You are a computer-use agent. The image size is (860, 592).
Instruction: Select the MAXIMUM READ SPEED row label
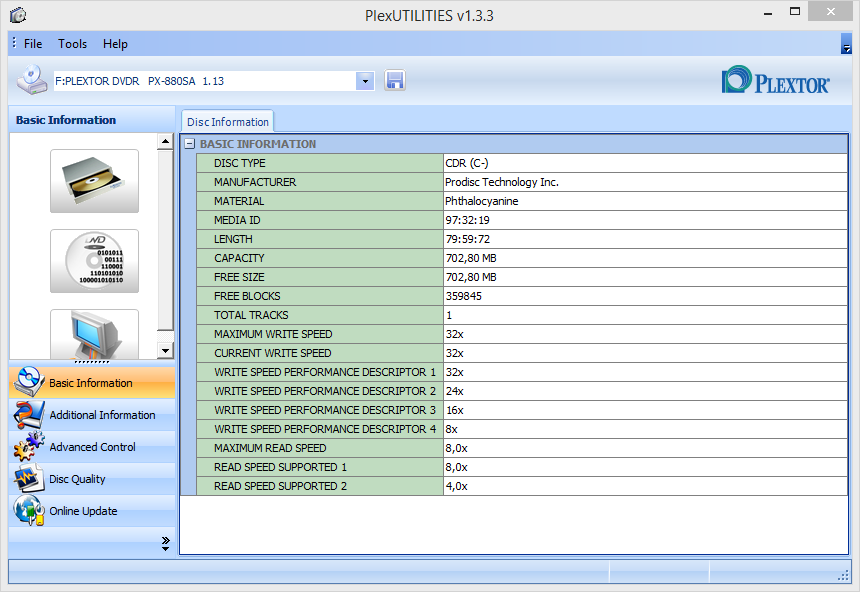coord(320,448)
